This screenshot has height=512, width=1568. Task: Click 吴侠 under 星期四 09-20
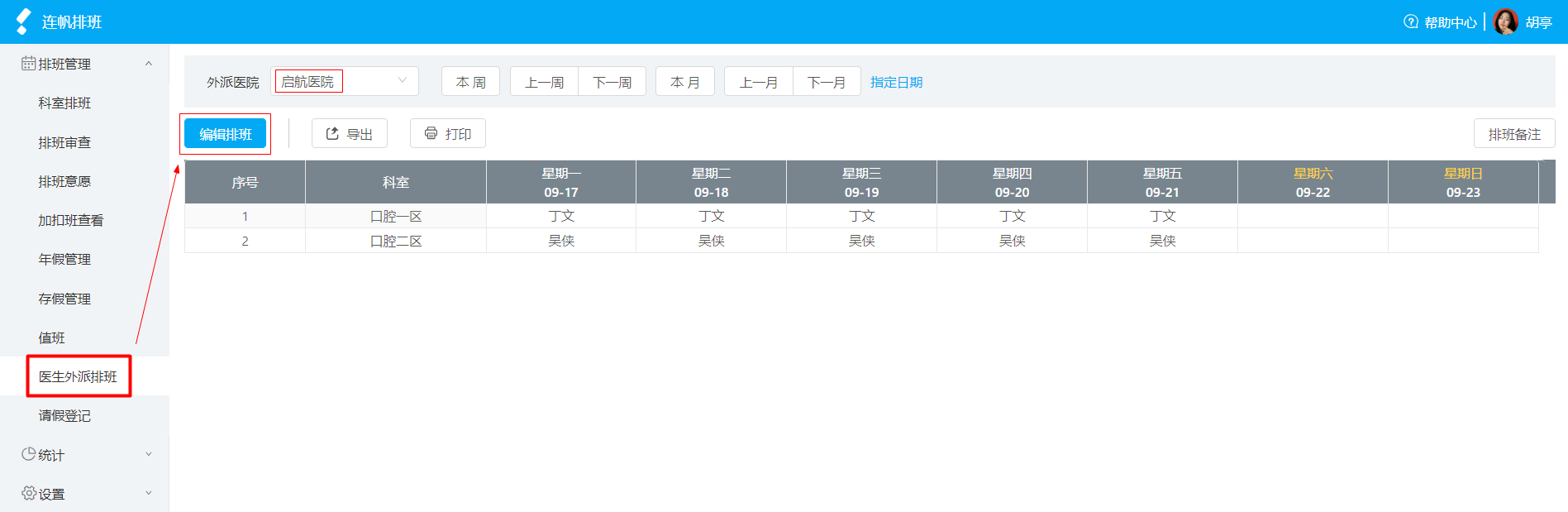click(1012, 241)
